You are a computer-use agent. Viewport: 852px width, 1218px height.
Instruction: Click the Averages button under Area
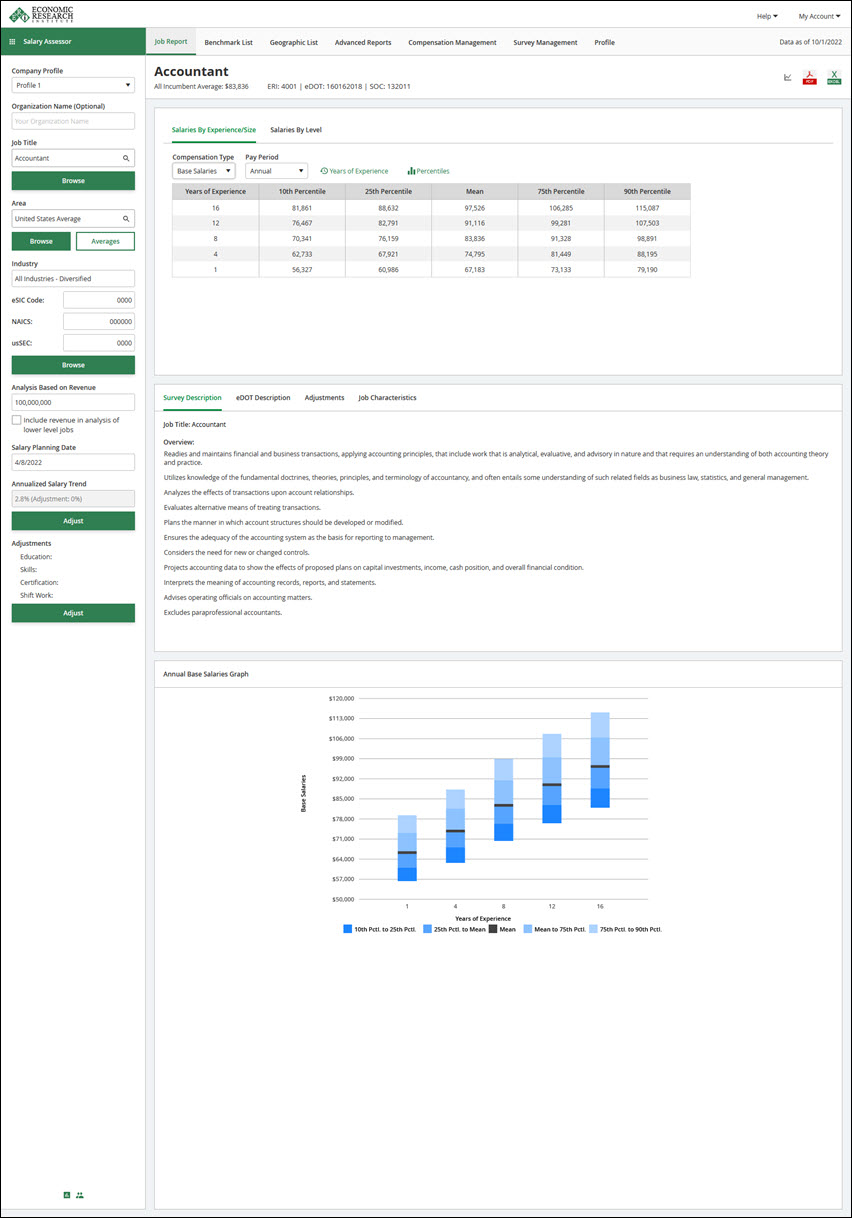pos(105,241)
